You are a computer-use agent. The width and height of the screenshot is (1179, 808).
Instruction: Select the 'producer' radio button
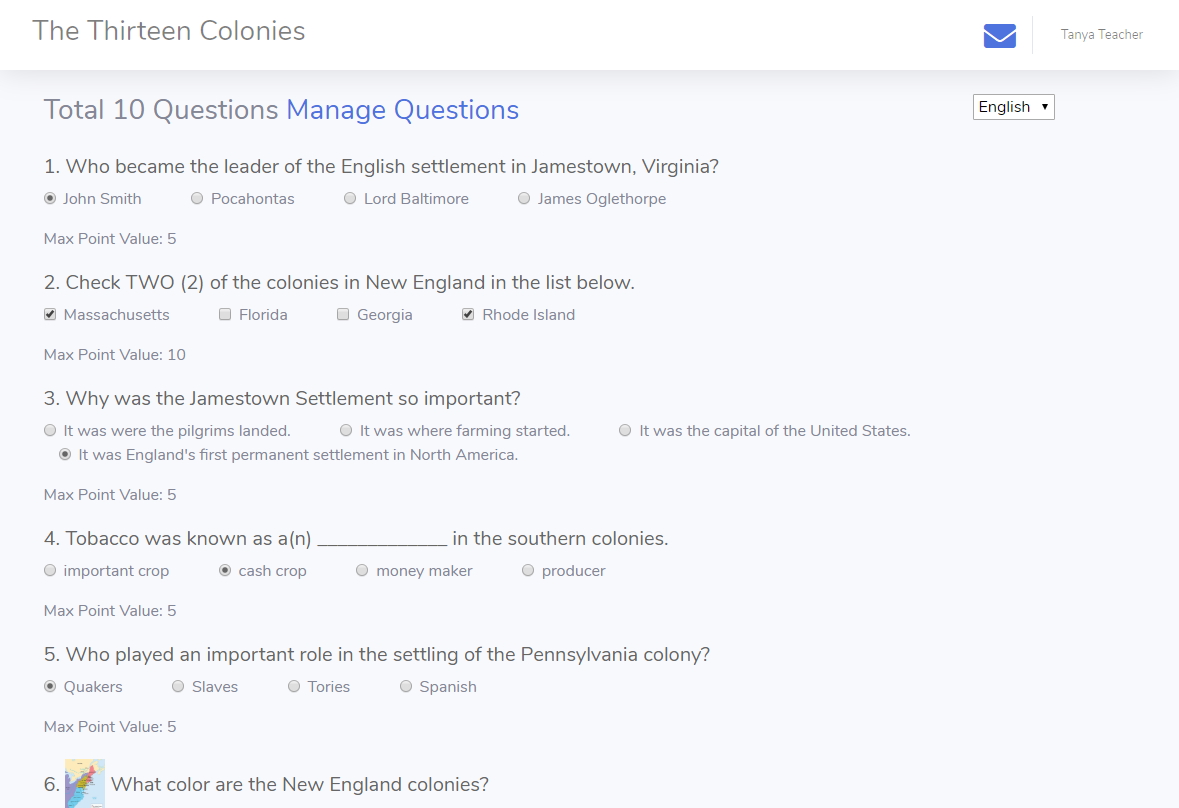(528, 570)
